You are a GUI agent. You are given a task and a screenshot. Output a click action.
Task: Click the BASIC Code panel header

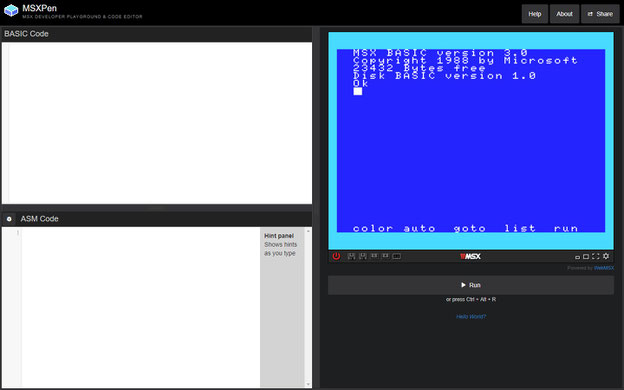click(157, 34)
